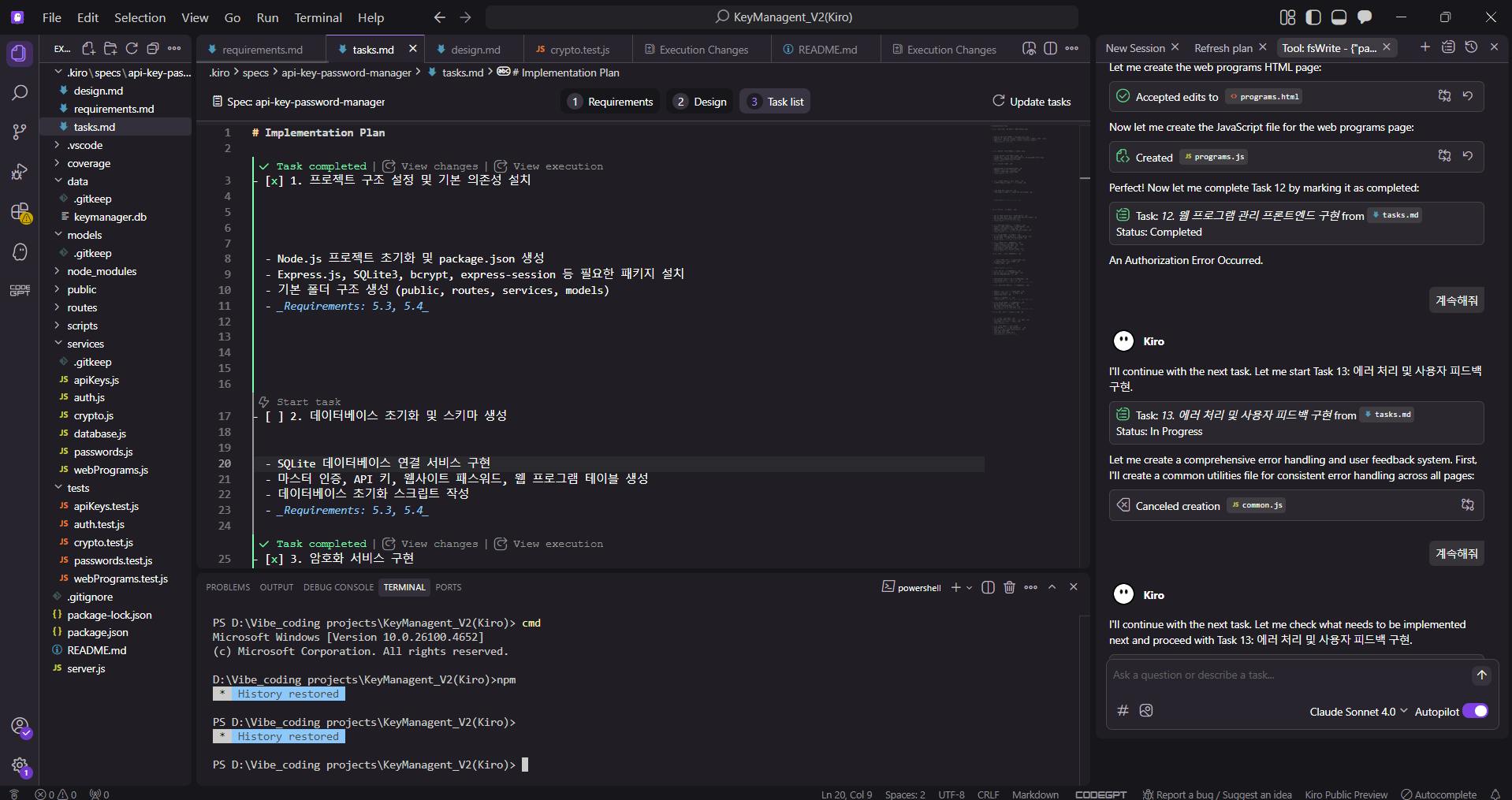Screen dimensions: 1512x800
Task: Open server.js file in explorer
Action: point(86,668)
